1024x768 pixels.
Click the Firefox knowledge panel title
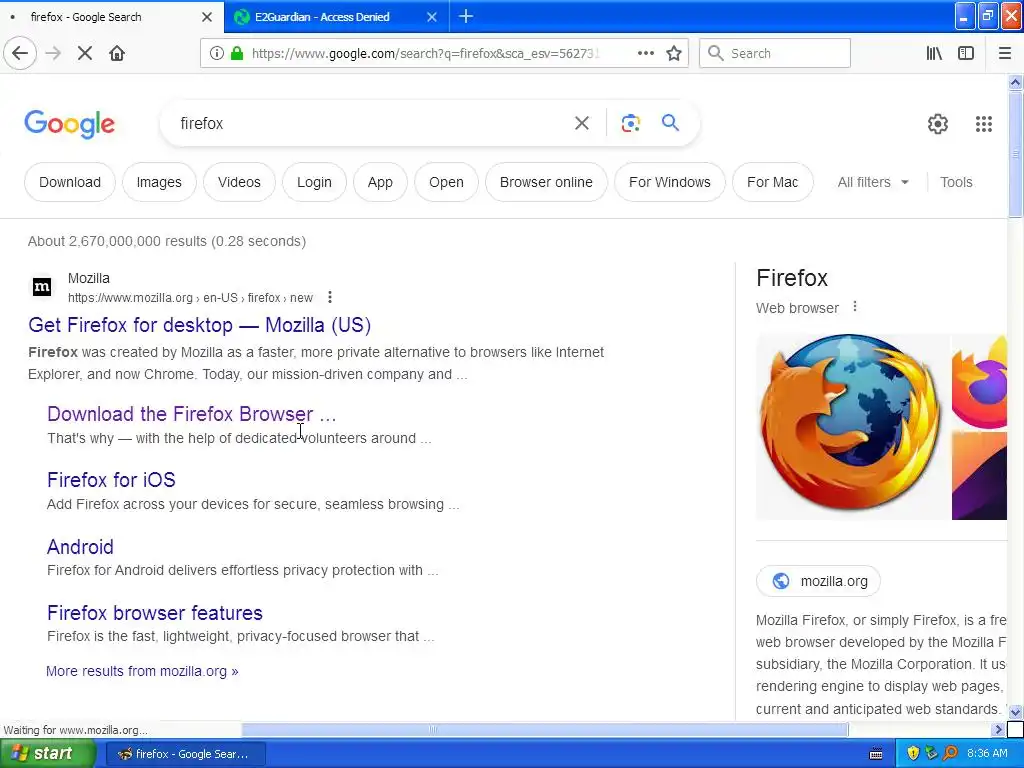click(x=792, y=278)
